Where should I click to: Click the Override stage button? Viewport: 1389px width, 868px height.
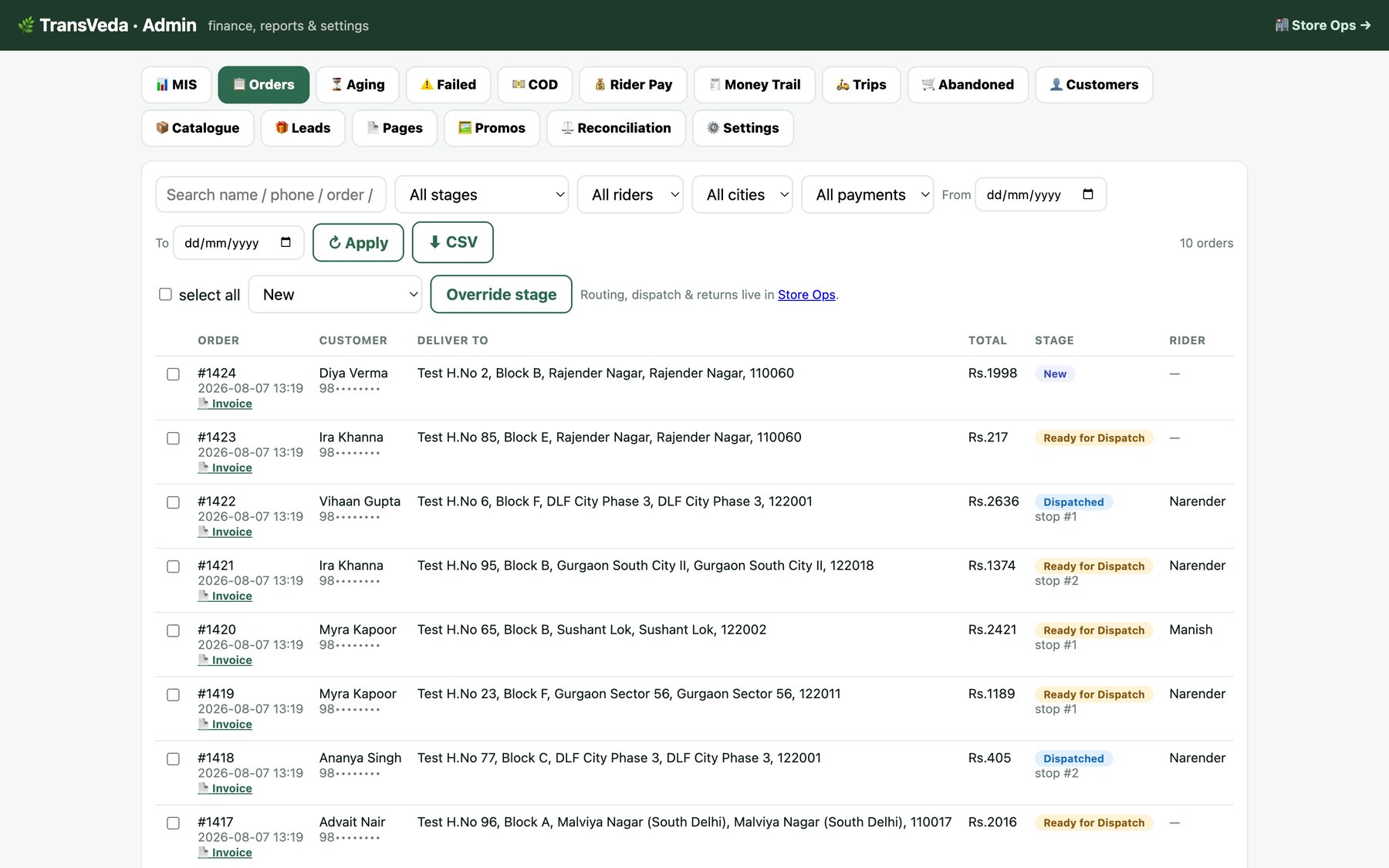501,294
